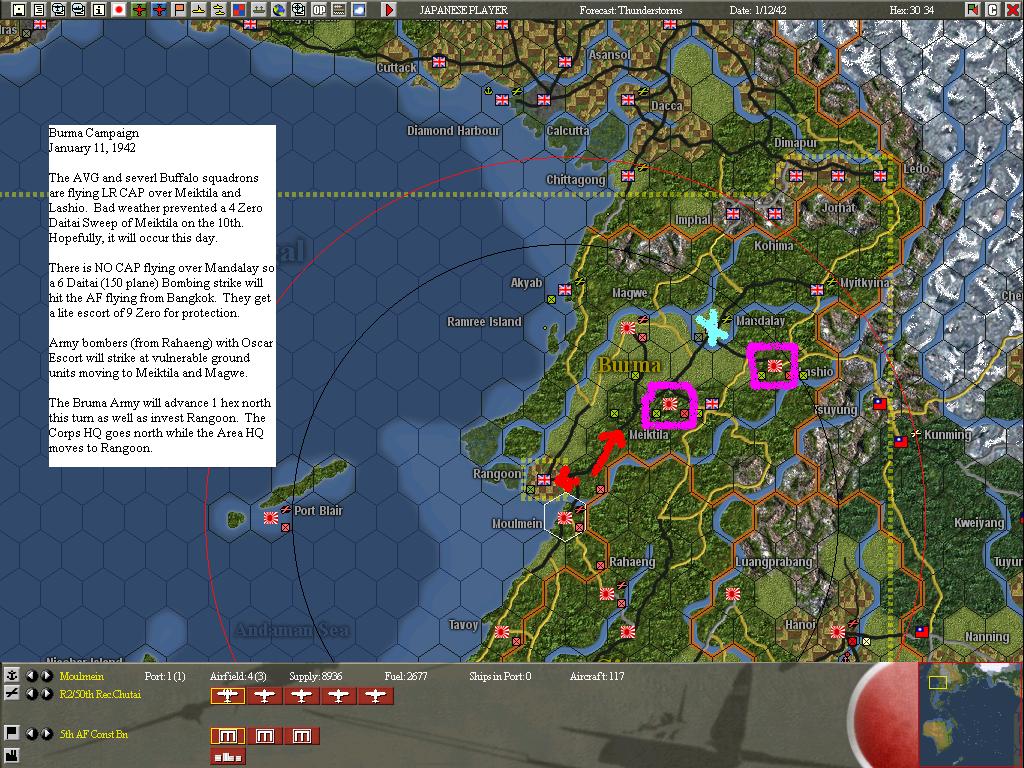Screen dimensions: 1024x768
Task: Click the black flag icon beside 5th AF Const Bn
Action: pyautogui.click(x=11, y=733)
